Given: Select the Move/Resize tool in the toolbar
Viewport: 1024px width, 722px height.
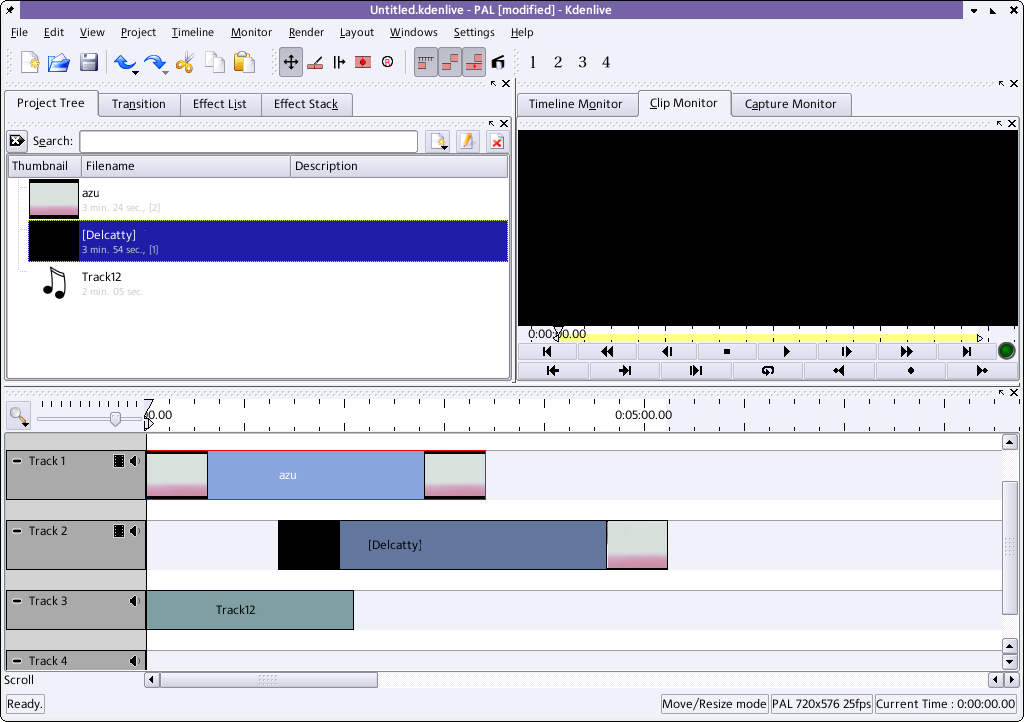Looking at the screenshot, I should click(291, 62).
